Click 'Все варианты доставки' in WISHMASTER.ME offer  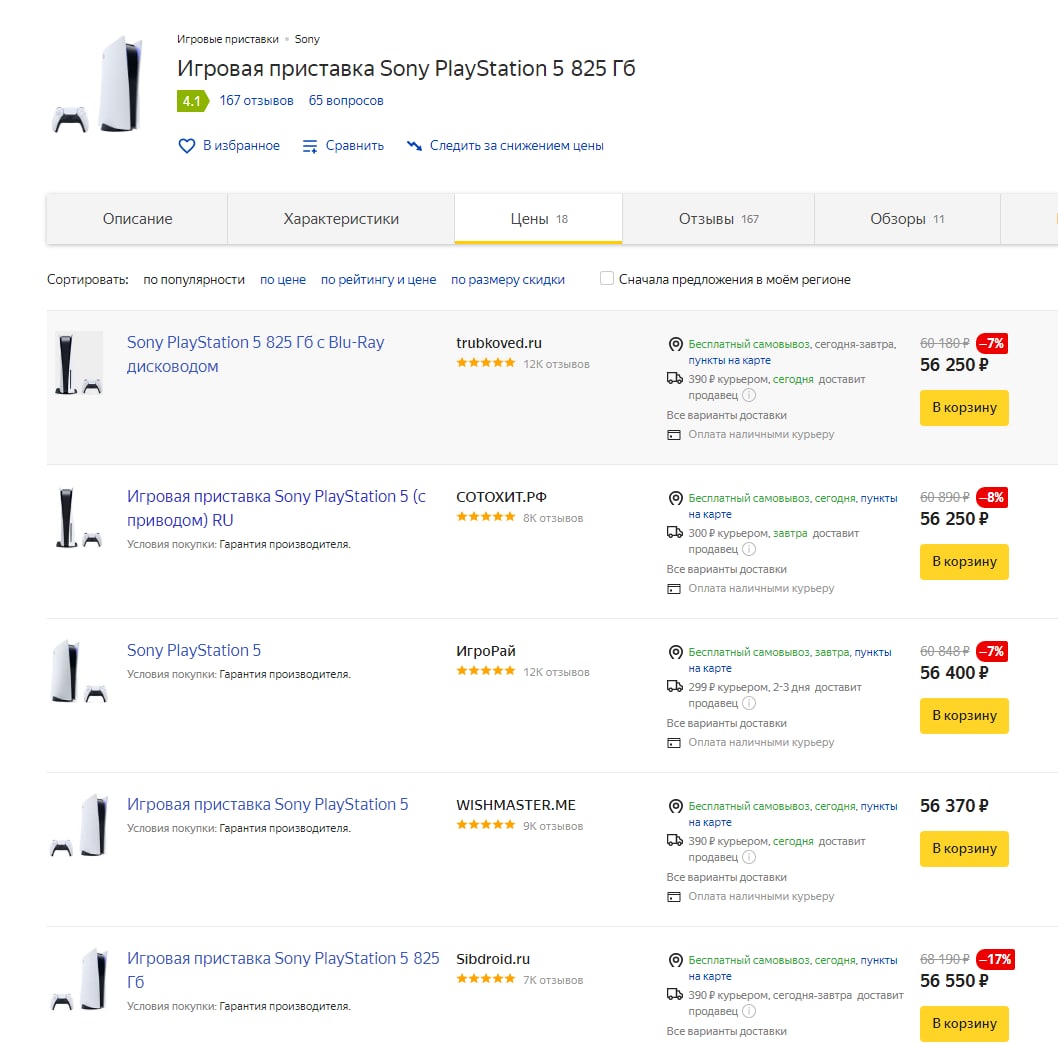pyautogui.click(x=726, y=877)
